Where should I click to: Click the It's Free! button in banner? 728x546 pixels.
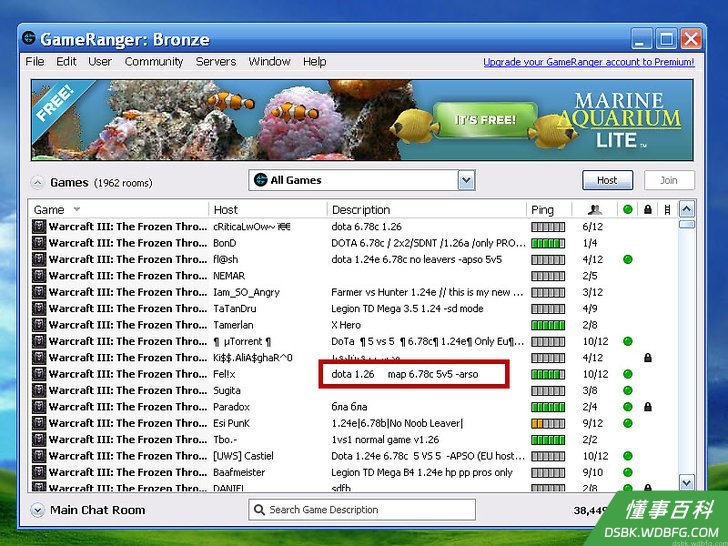point(485,120)
